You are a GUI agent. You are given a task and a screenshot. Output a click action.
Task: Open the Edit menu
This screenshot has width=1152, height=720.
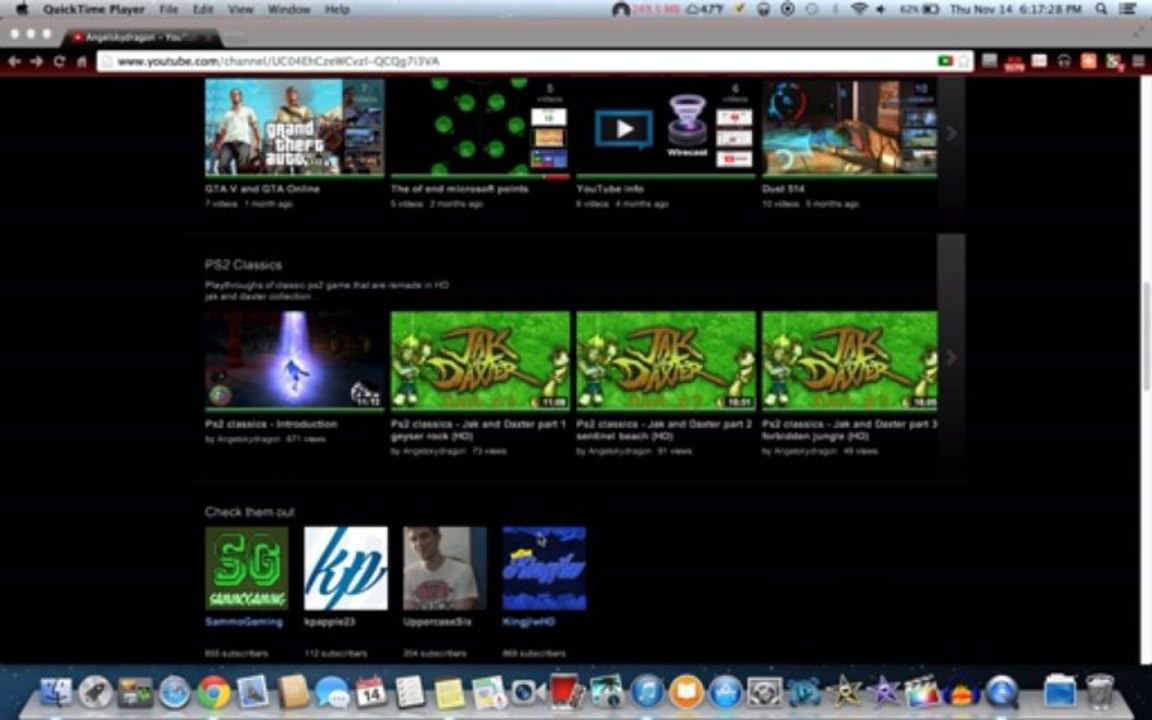[203, 10]
